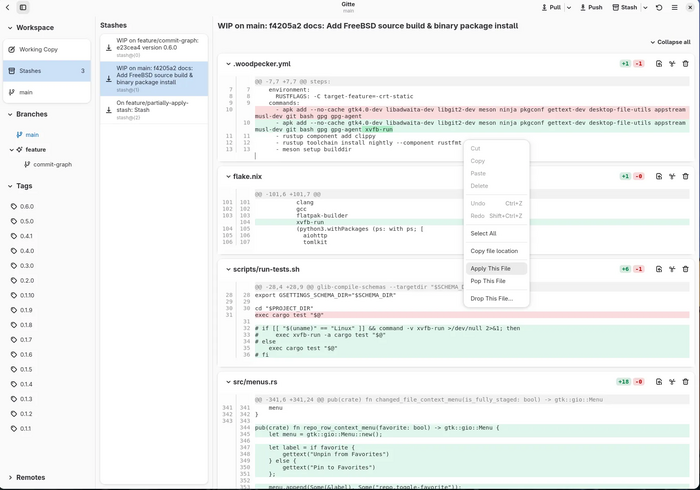700x490 pixels.
Task: Select tag 0.4.1
Action: 26,236
